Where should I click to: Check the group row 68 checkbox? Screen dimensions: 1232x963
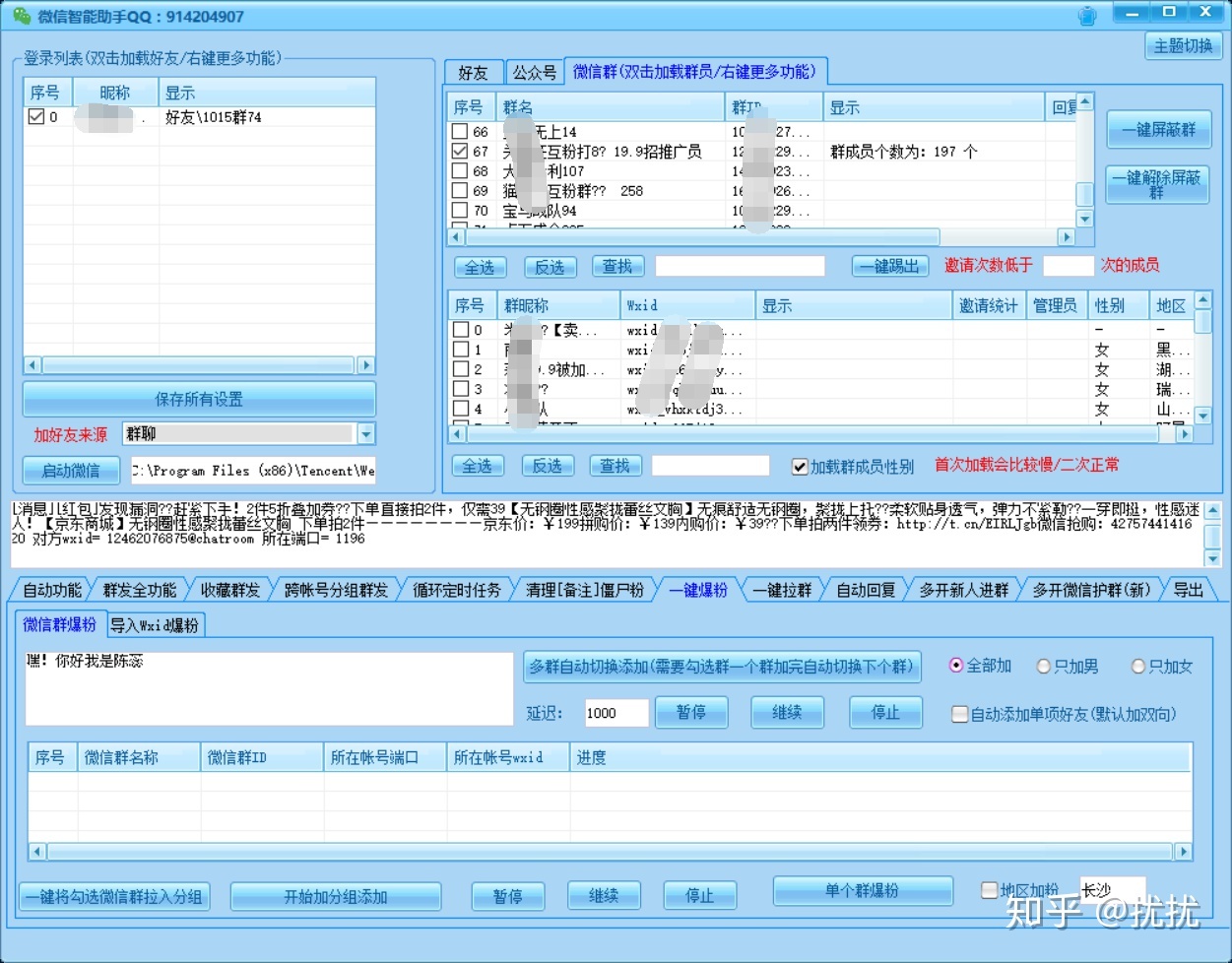460,171
